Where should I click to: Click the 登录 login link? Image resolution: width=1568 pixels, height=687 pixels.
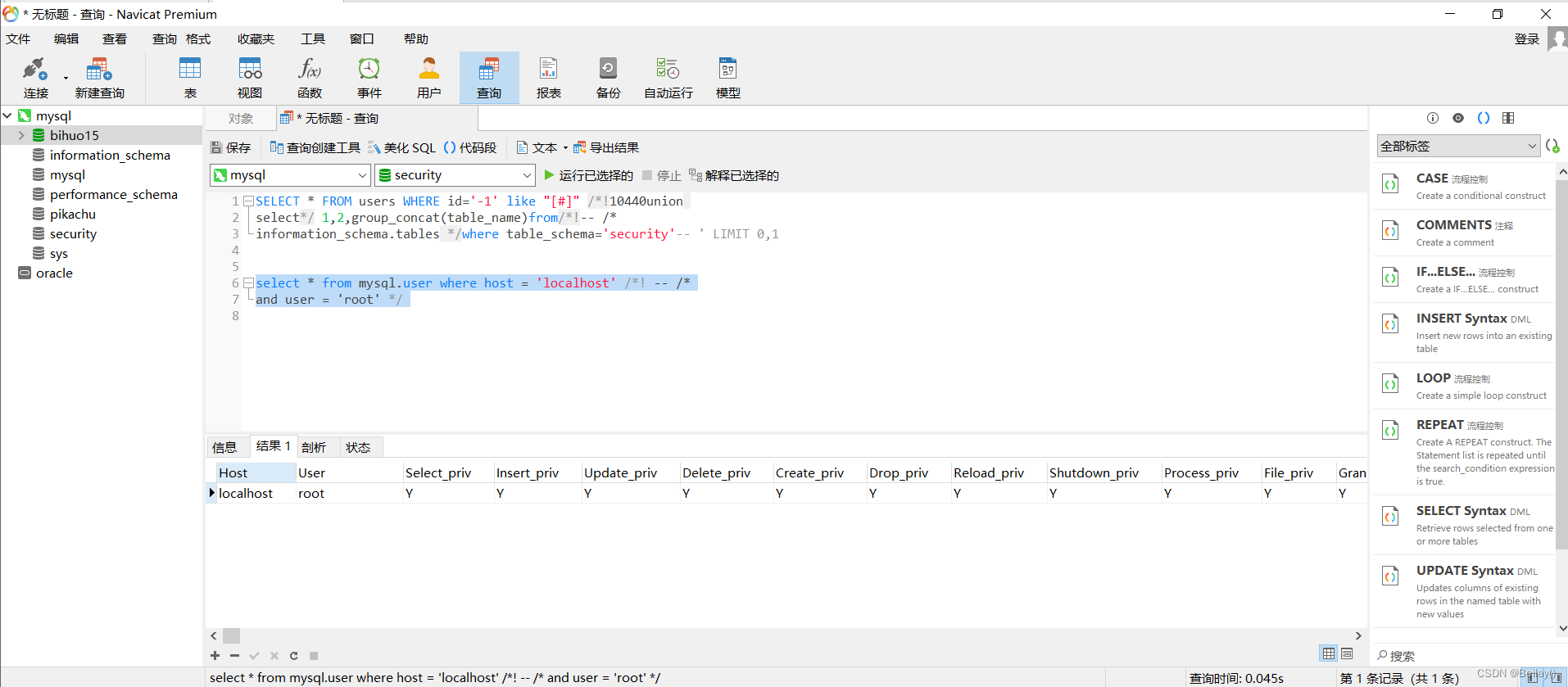click(1527, 38)
